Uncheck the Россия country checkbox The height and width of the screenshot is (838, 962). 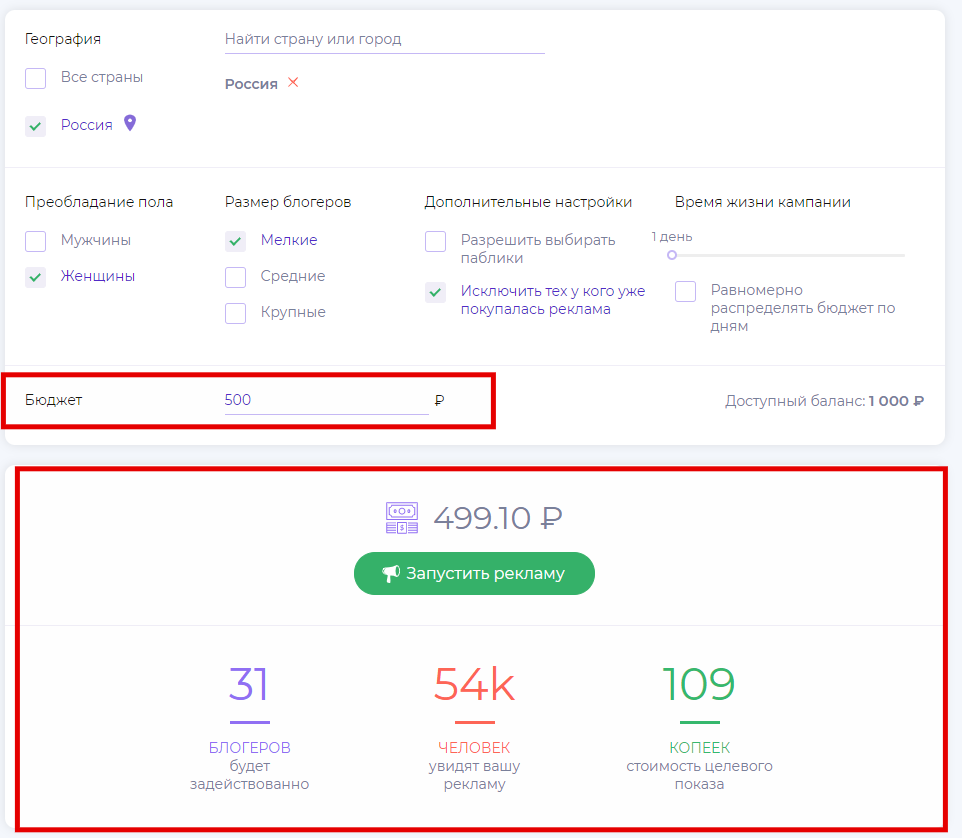click(36, 126)
